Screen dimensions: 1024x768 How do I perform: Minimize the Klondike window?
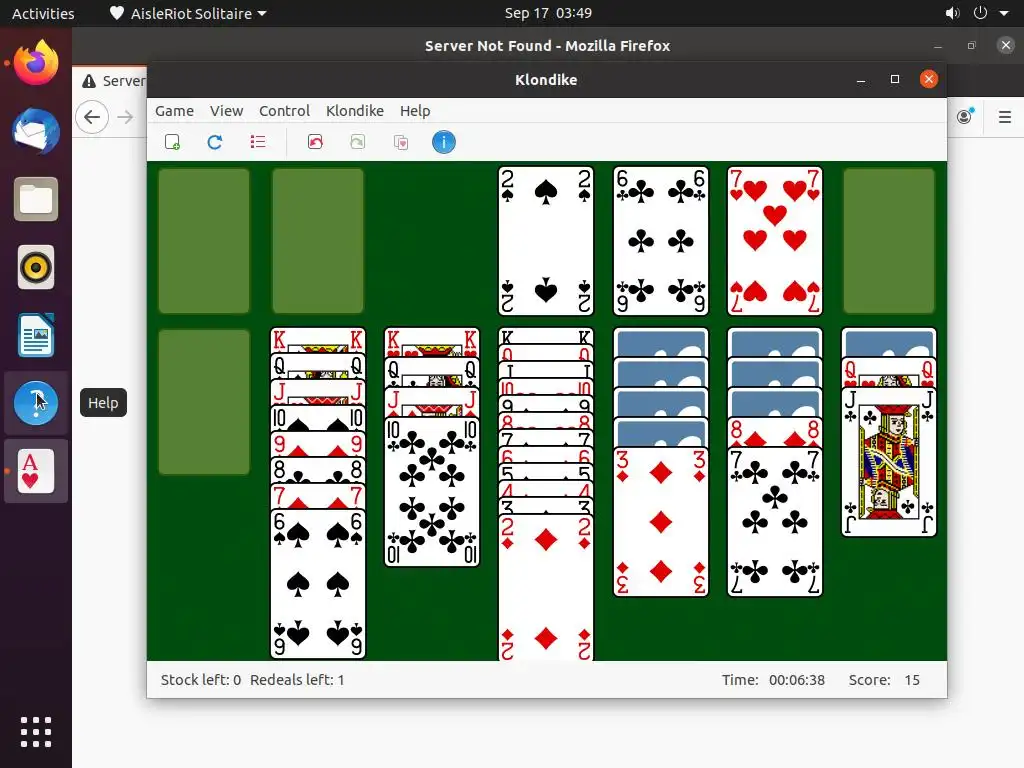tap(861, 80)
